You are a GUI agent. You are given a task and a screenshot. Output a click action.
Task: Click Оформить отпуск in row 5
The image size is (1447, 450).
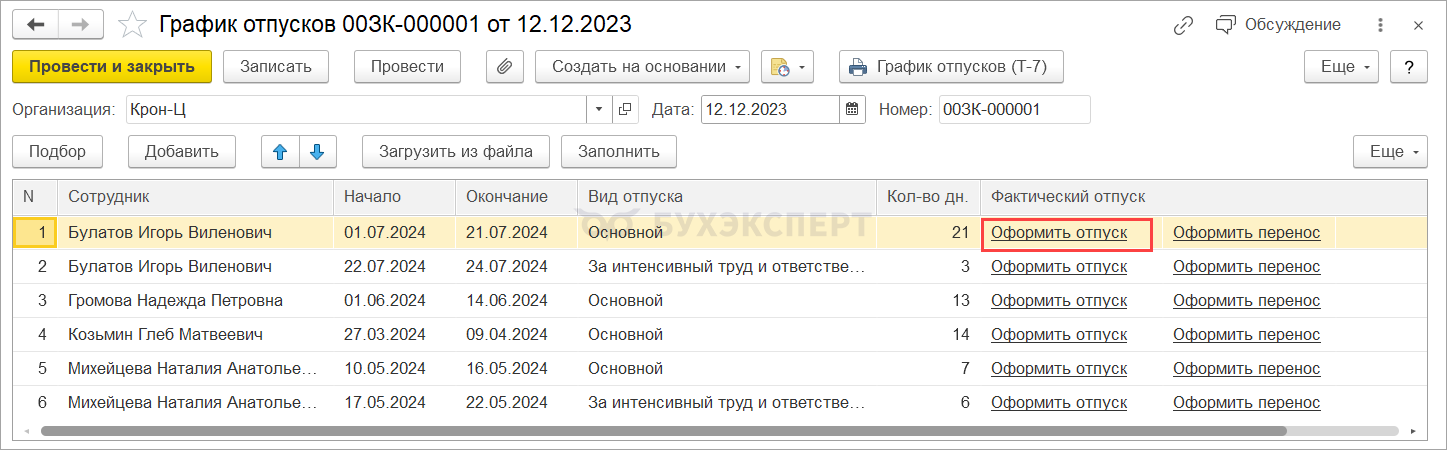pos(1059,369)
